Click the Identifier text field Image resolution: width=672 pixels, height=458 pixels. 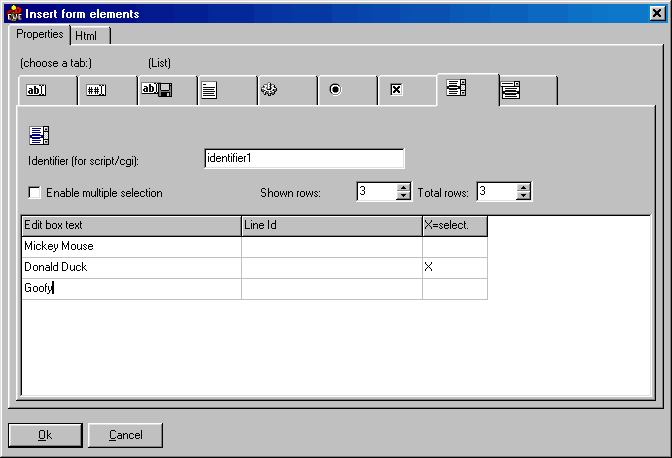coord(303,158)
